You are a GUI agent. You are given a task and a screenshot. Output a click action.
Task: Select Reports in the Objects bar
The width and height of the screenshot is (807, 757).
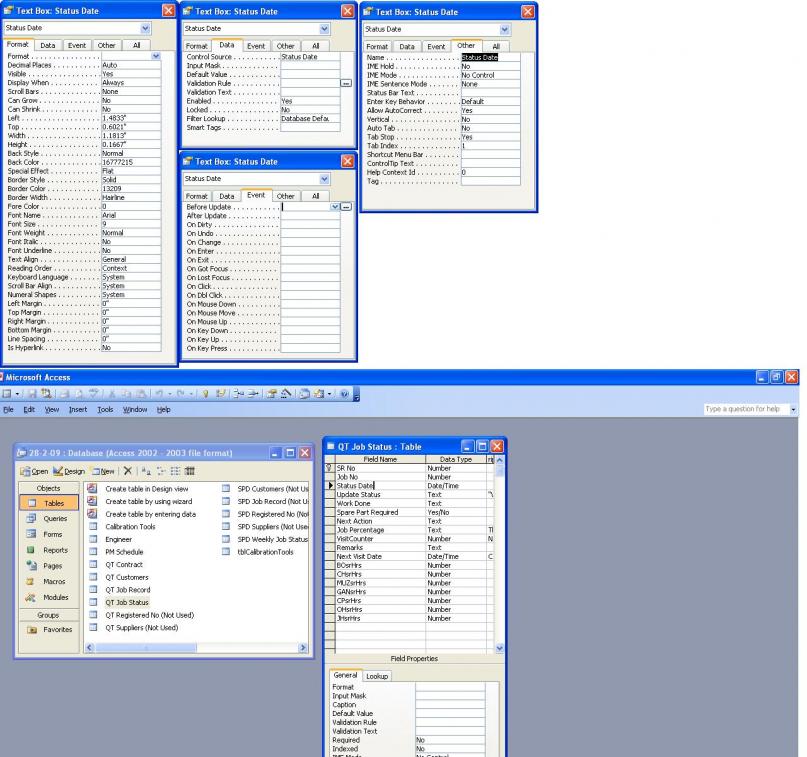pos(49,550)
